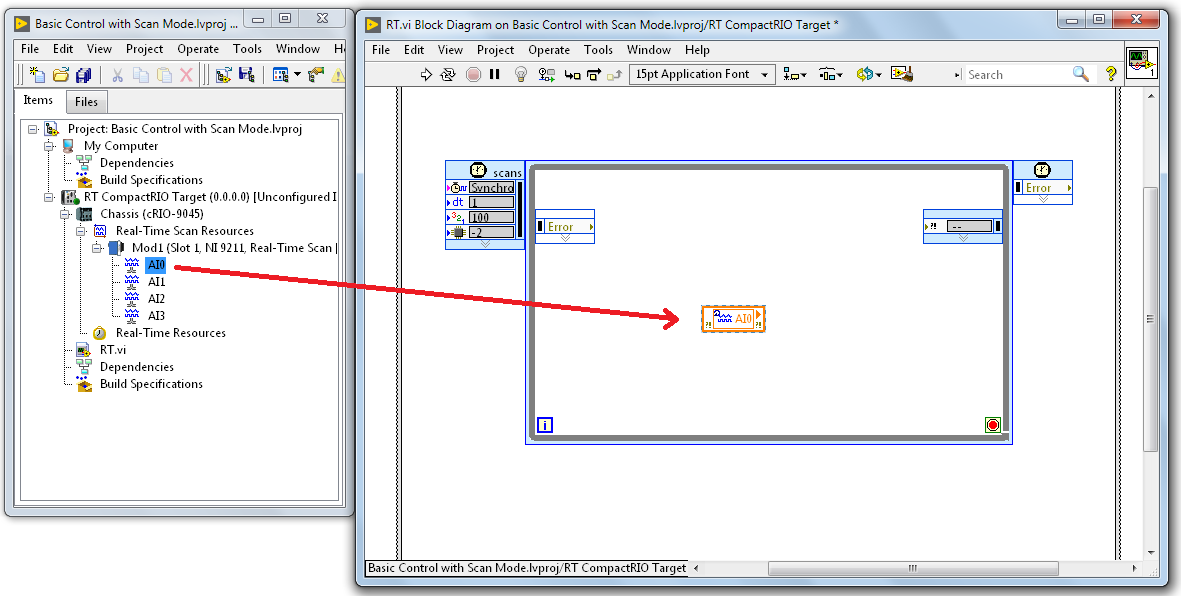The image size is (1181, 596).
Task: Click the Retain Wire Values button
Action: pyautogui.click(x=547, y=74)
